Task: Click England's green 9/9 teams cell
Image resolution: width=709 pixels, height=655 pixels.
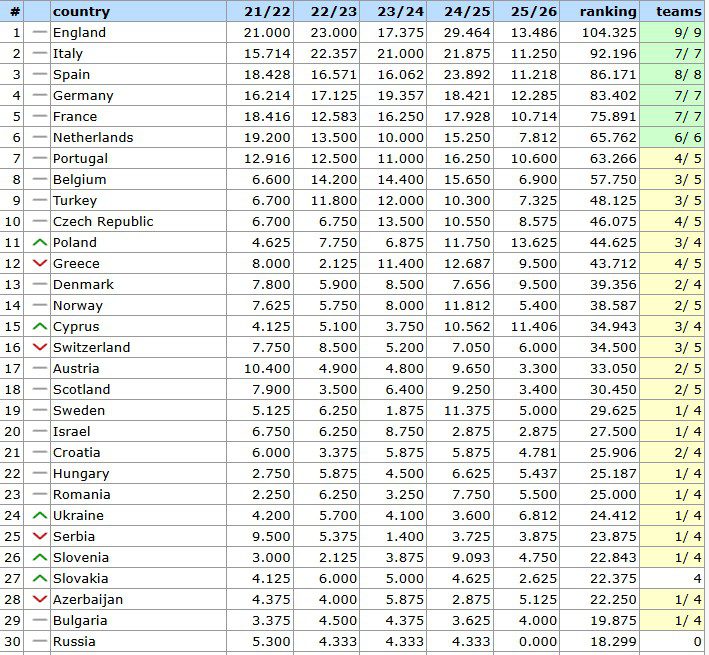Action: click(x=677, y=32)
